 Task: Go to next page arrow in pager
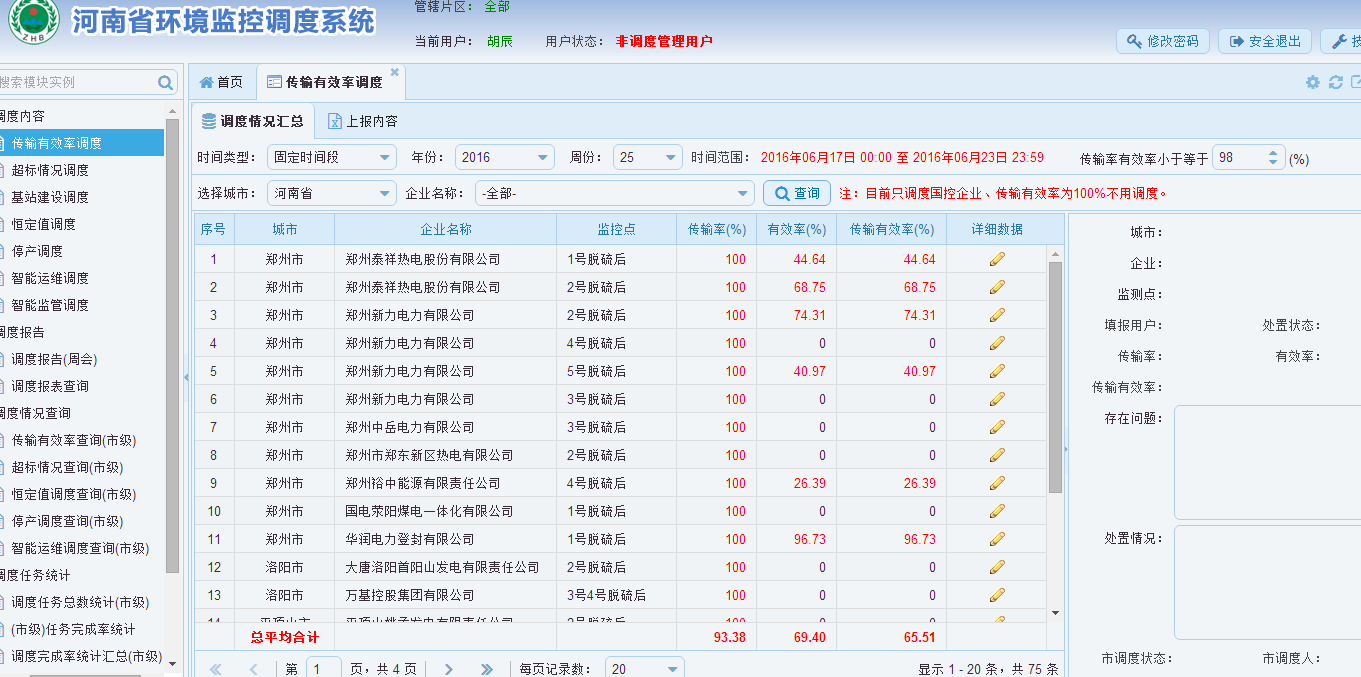tap(449, 669)
